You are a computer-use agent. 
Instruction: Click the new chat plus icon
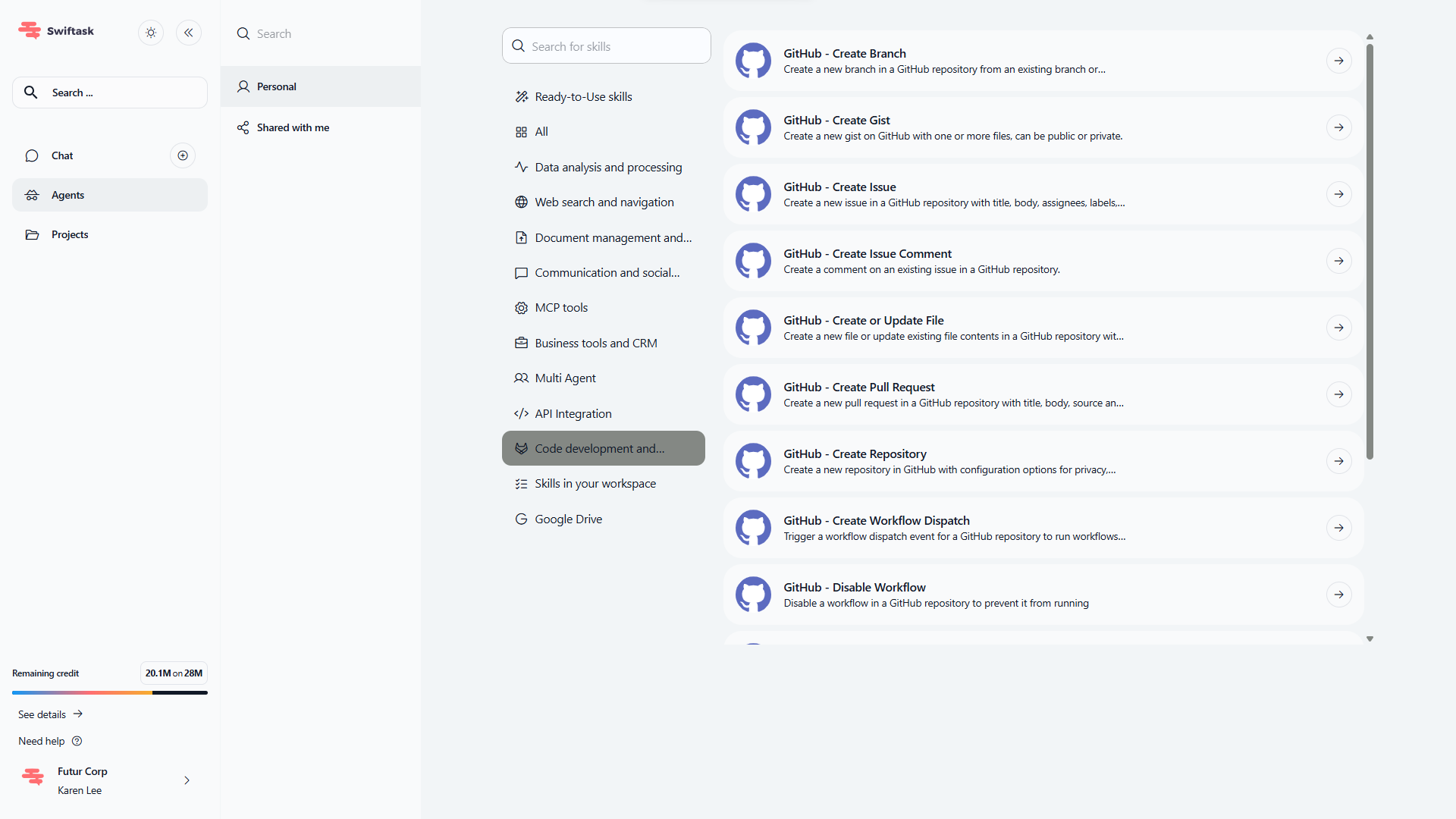tap(183, 155)
